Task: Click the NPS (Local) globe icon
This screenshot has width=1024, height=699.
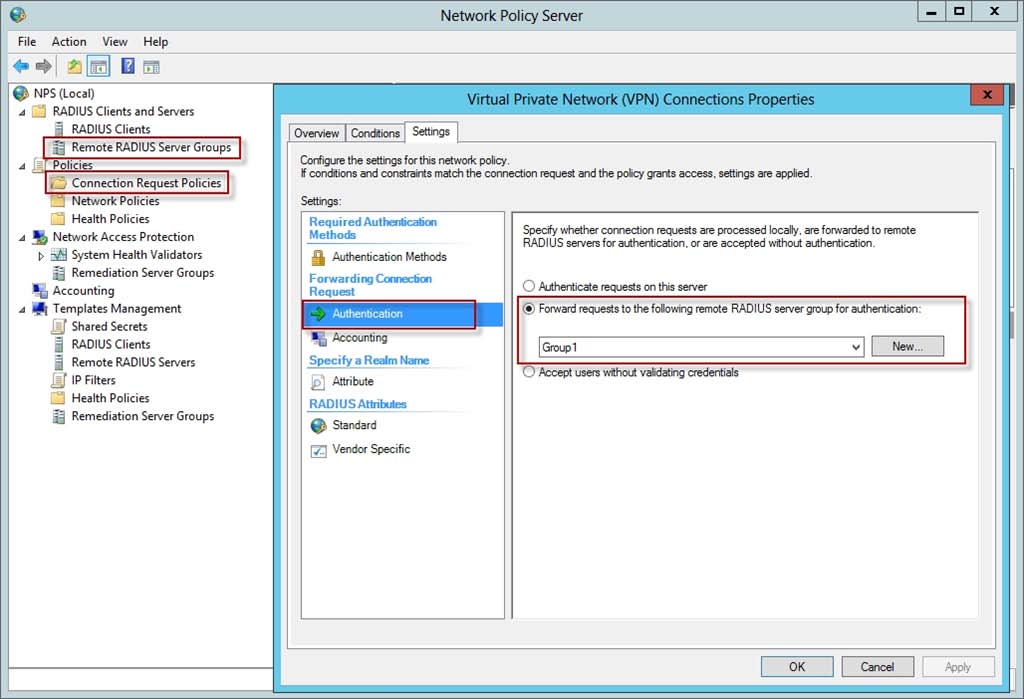Action: [x=21, y=93]
